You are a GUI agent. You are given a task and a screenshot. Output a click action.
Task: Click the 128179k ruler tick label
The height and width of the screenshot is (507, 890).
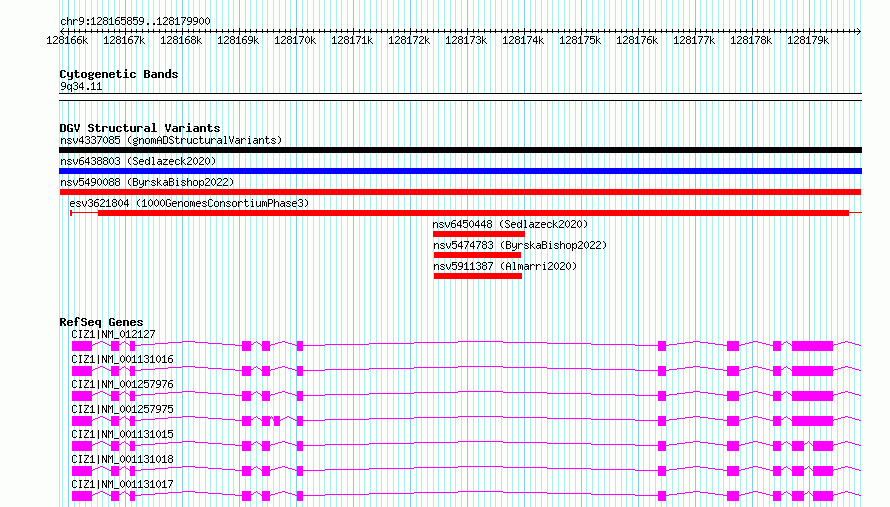point(808,40)
